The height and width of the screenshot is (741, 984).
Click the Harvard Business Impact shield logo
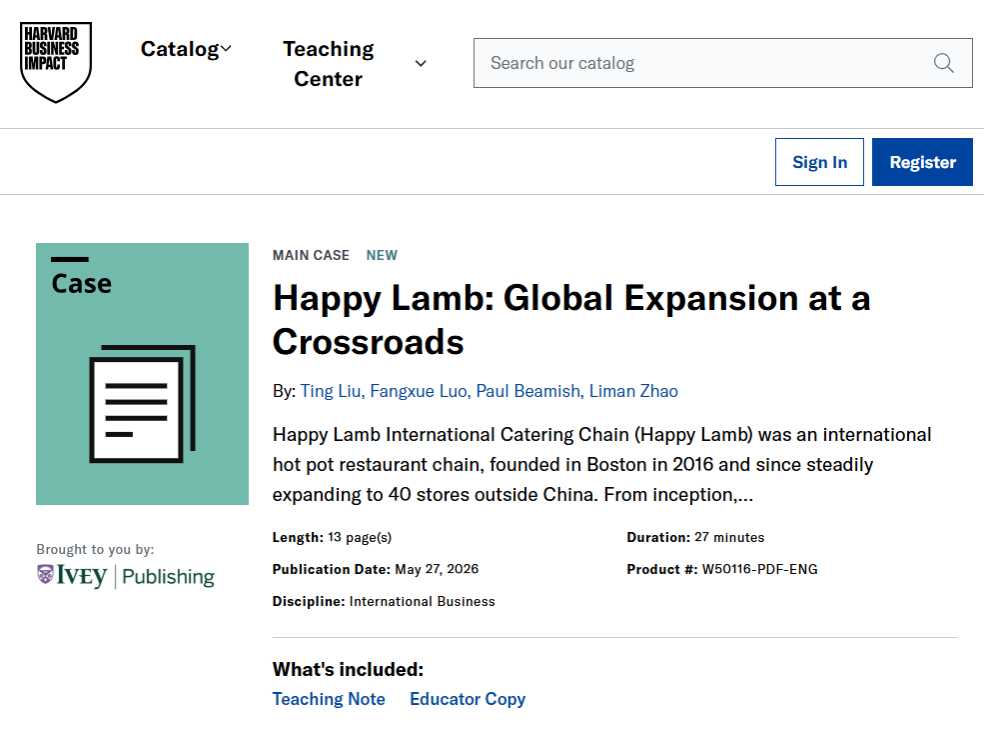[x=56, y=62]
